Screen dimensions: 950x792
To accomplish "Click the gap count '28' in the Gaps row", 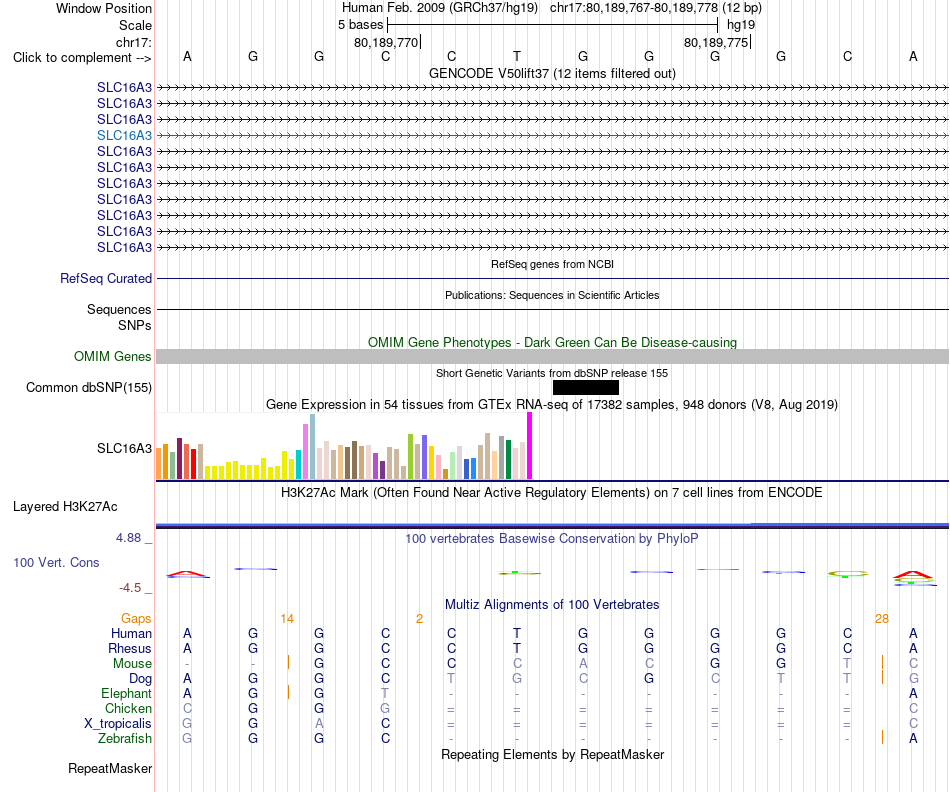I will tap(882, 619).
